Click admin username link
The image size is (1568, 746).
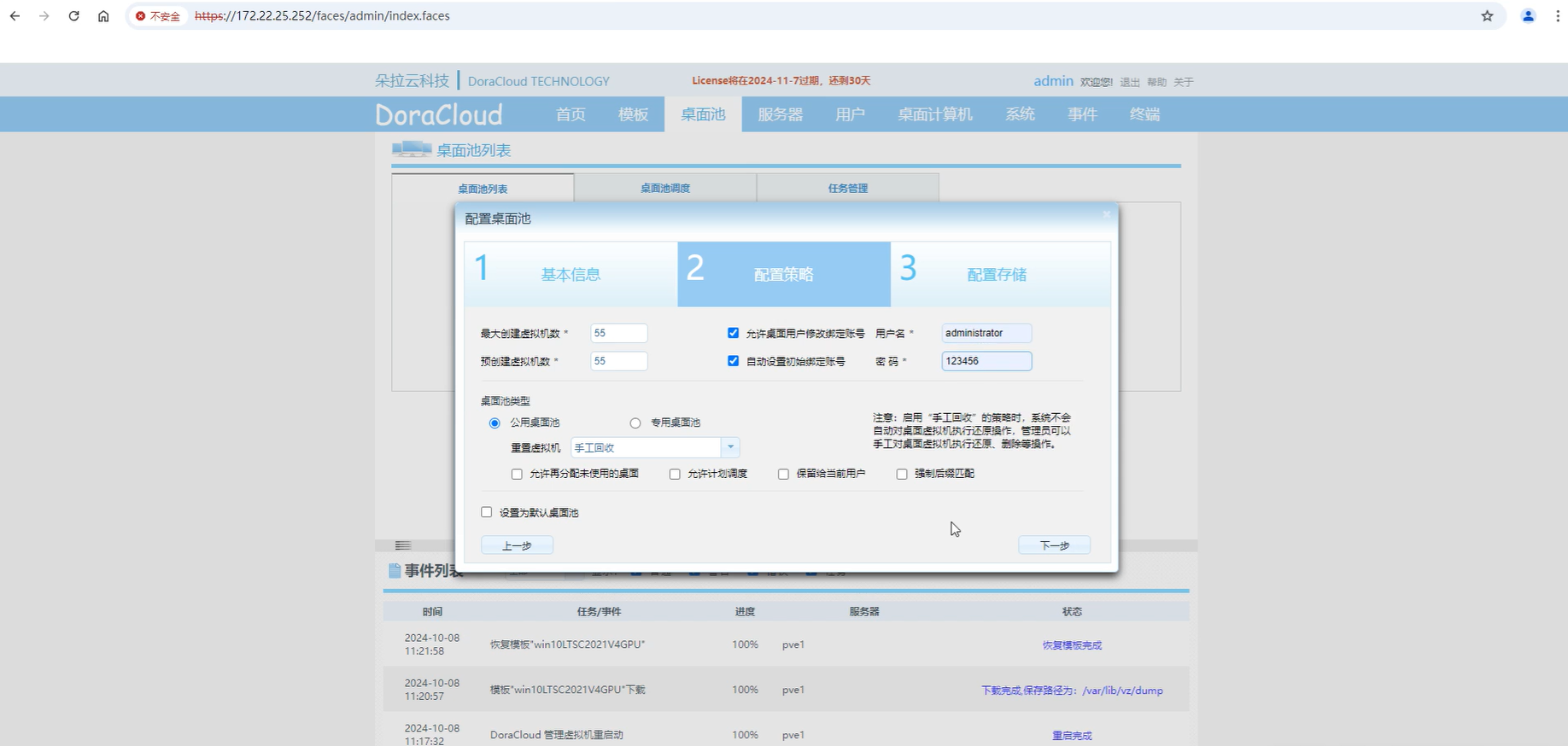coord(1053,81)
